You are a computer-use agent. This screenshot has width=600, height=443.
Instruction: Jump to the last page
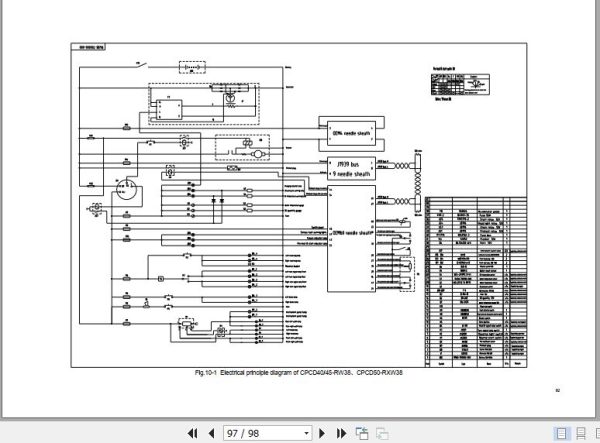341,433
